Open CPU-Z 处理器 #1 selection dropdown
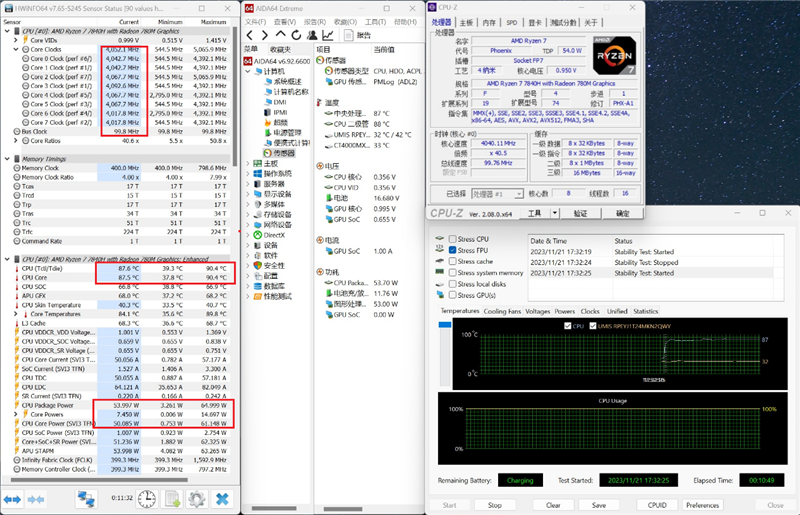Viewport: 800px width, 515px height. point(519,194)
